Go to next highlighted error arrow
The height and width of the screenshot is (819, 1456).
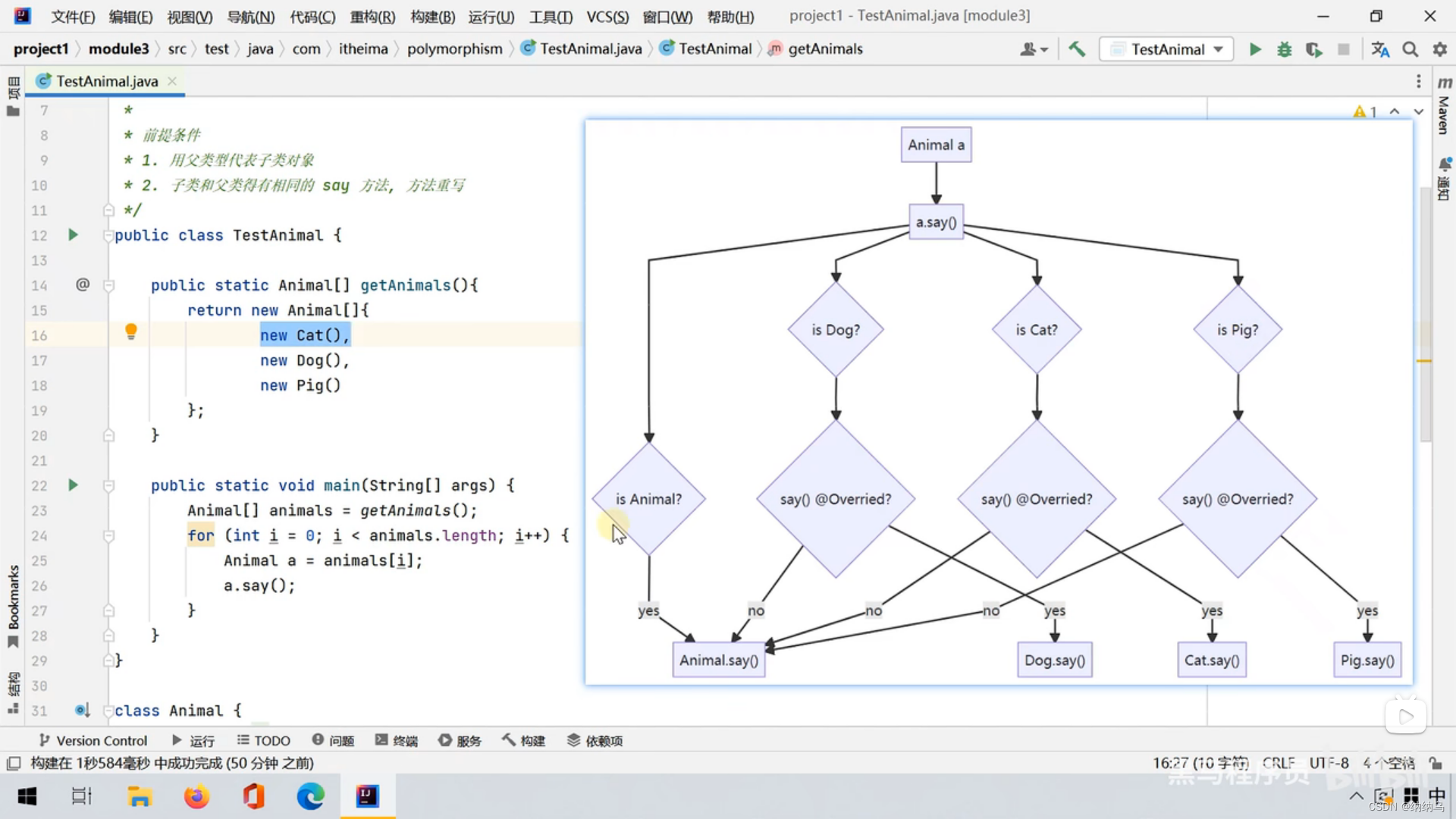tap(1419, 111)
